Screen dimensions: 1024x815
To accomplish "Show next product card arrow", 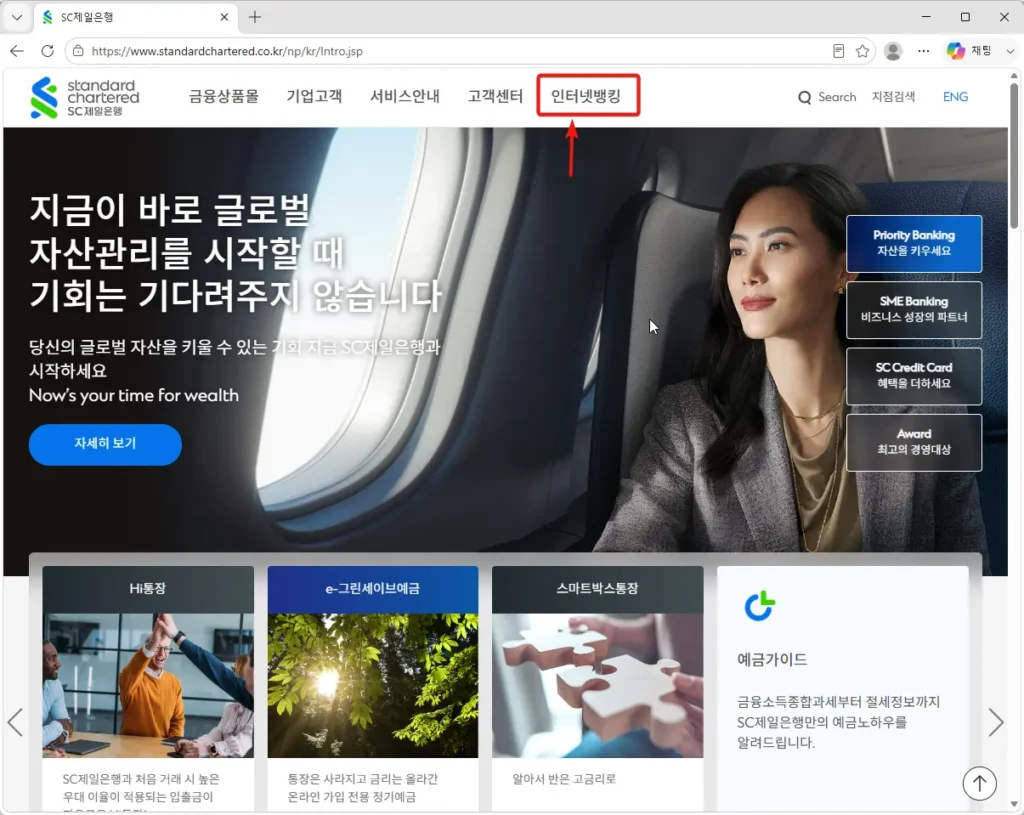I will pos(996,722).
